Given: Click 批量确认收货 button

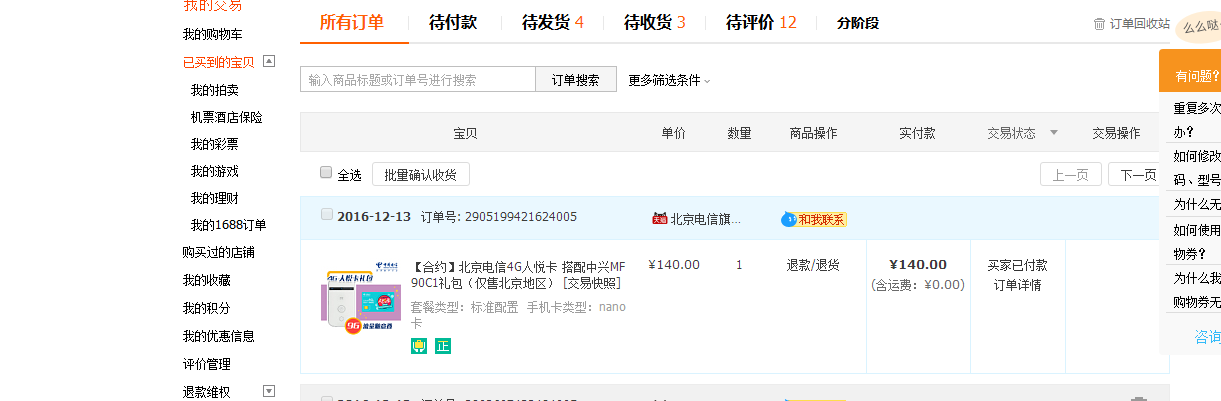Looking at the screenshot, I should tap(421, 174).
